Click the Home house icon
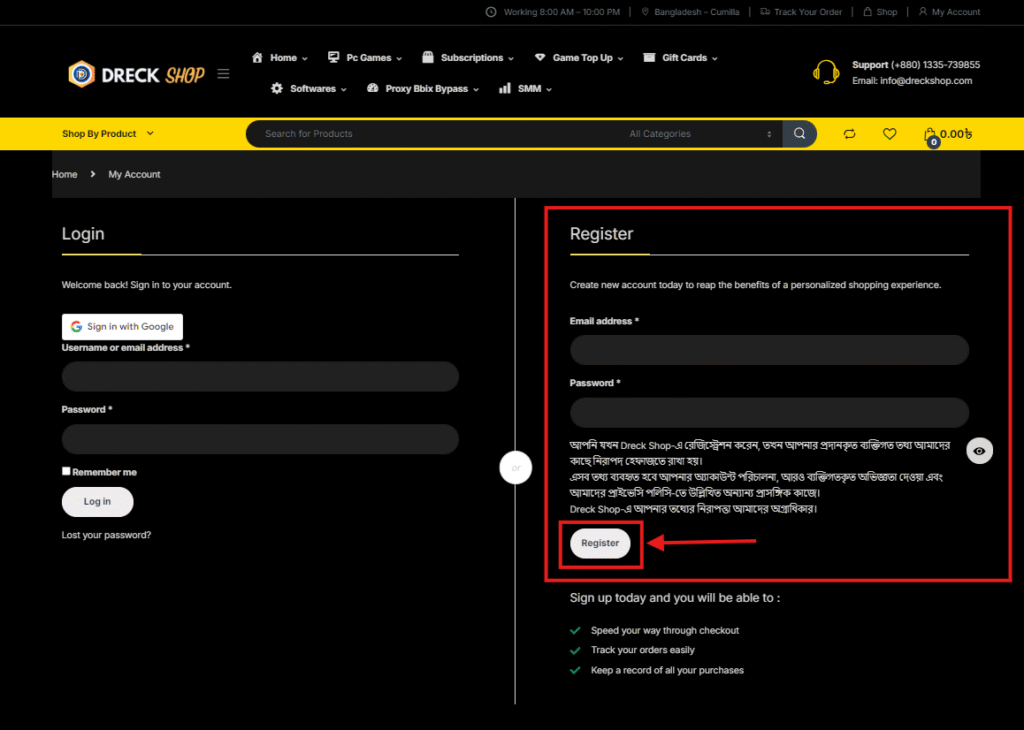Screen dimensions: 1024x730 (x=257, y=57)
